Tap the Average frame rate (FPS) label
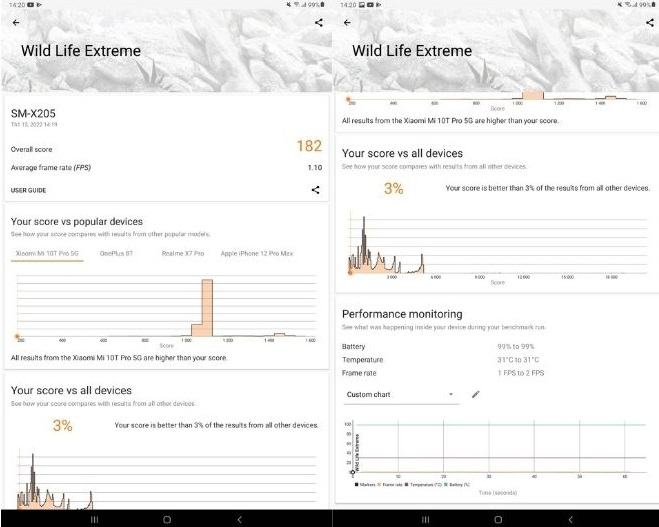This screenshot has width=659, height=527. click(51, 168)
